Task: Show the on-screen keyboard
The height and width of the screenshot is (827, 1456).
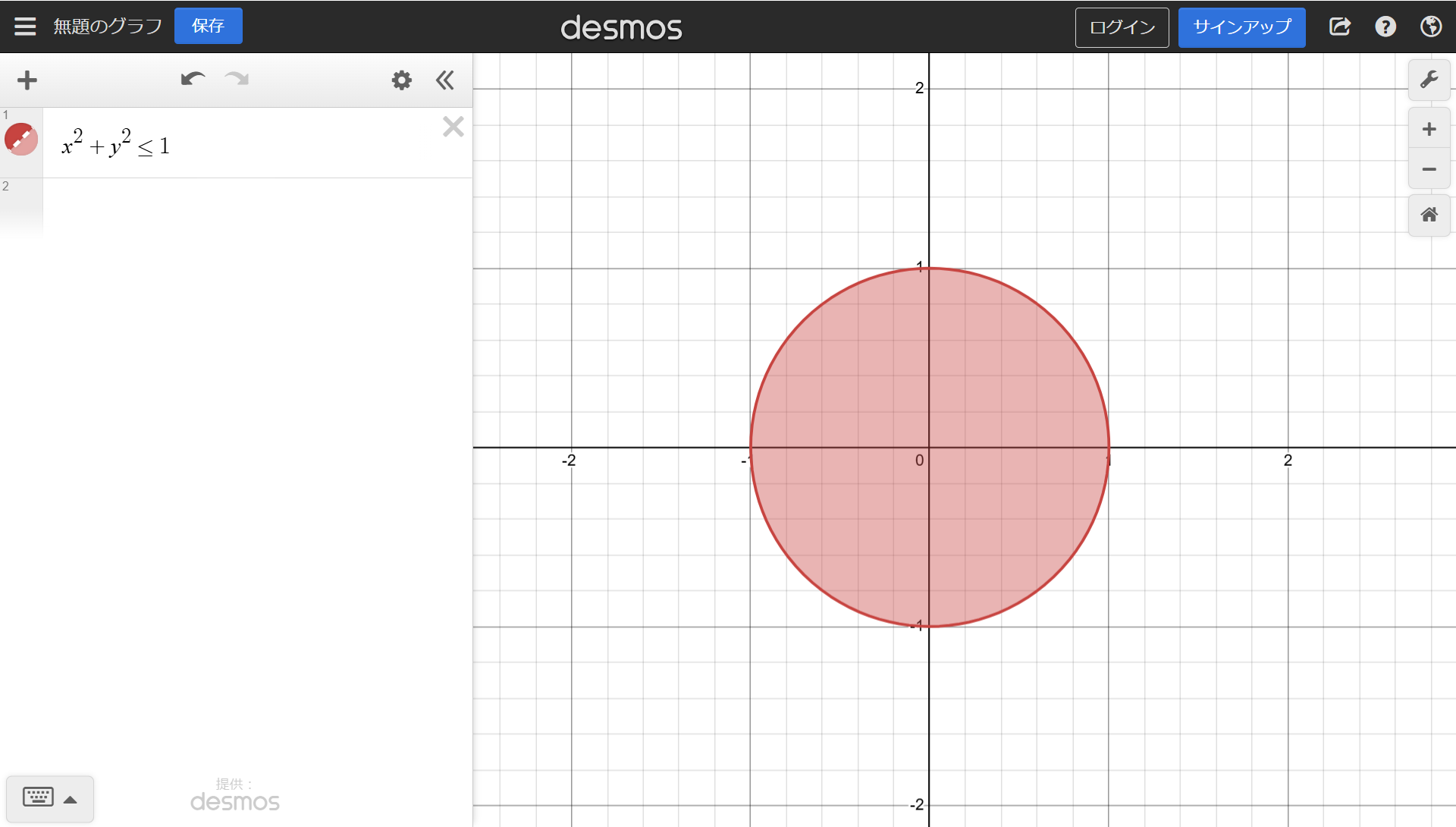Action: (38, 797)
